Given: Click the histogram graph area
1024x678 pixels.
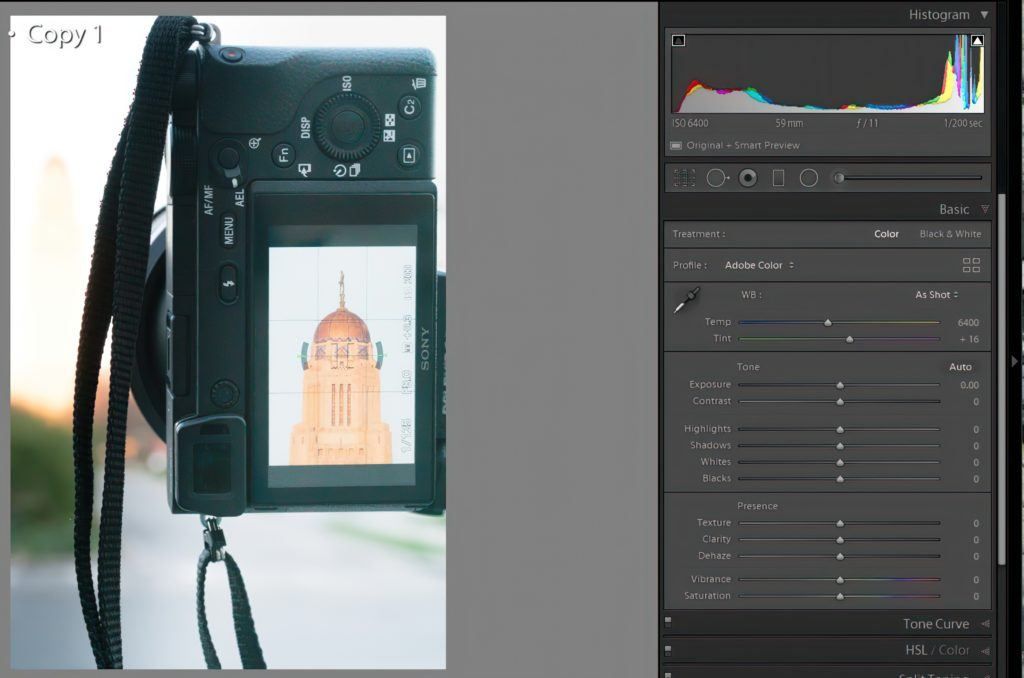Looking at the screenshot, I should tap(827, 73).
